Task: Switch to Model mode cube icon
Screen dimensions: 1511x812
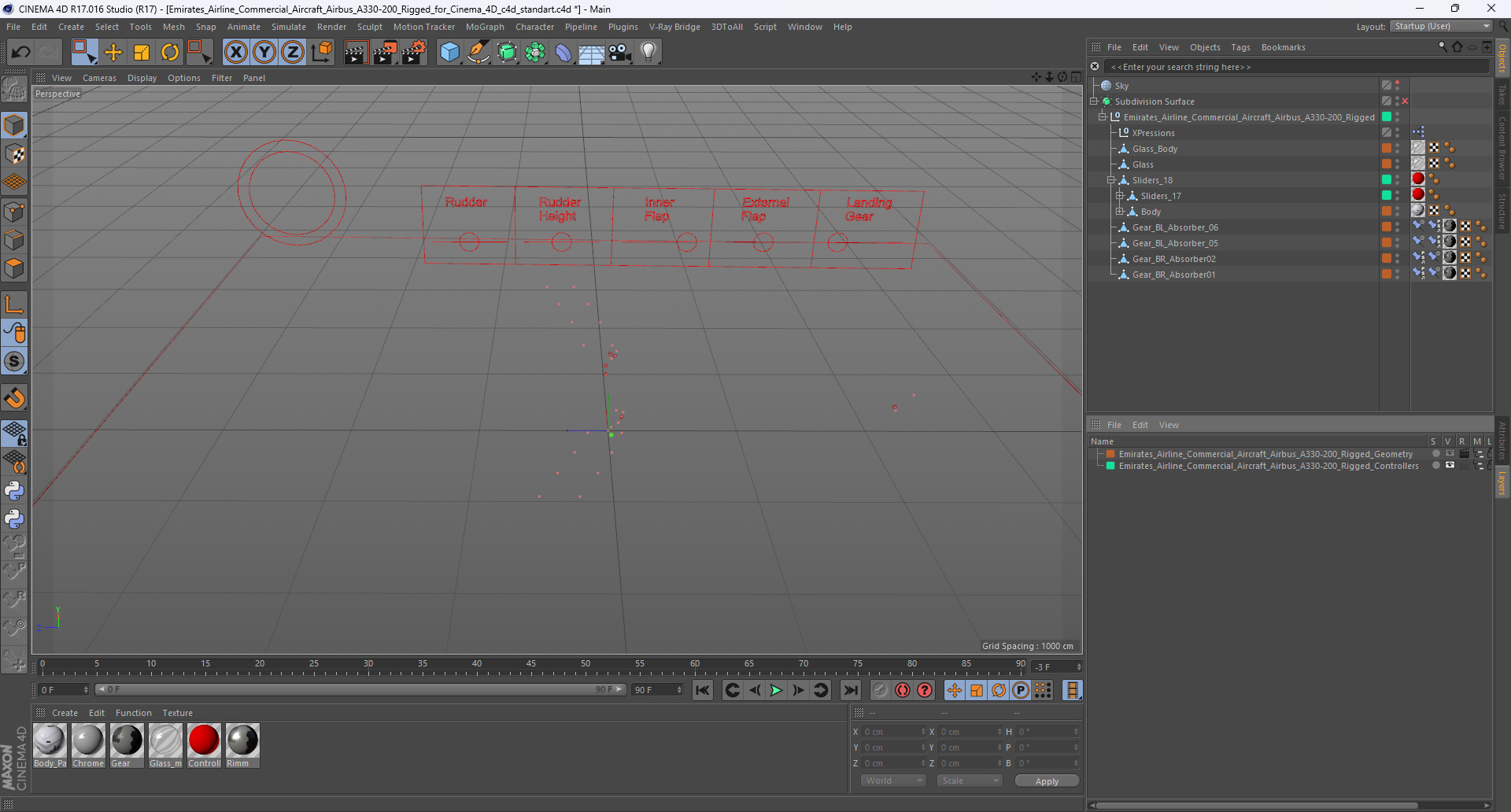Action: 14,125
